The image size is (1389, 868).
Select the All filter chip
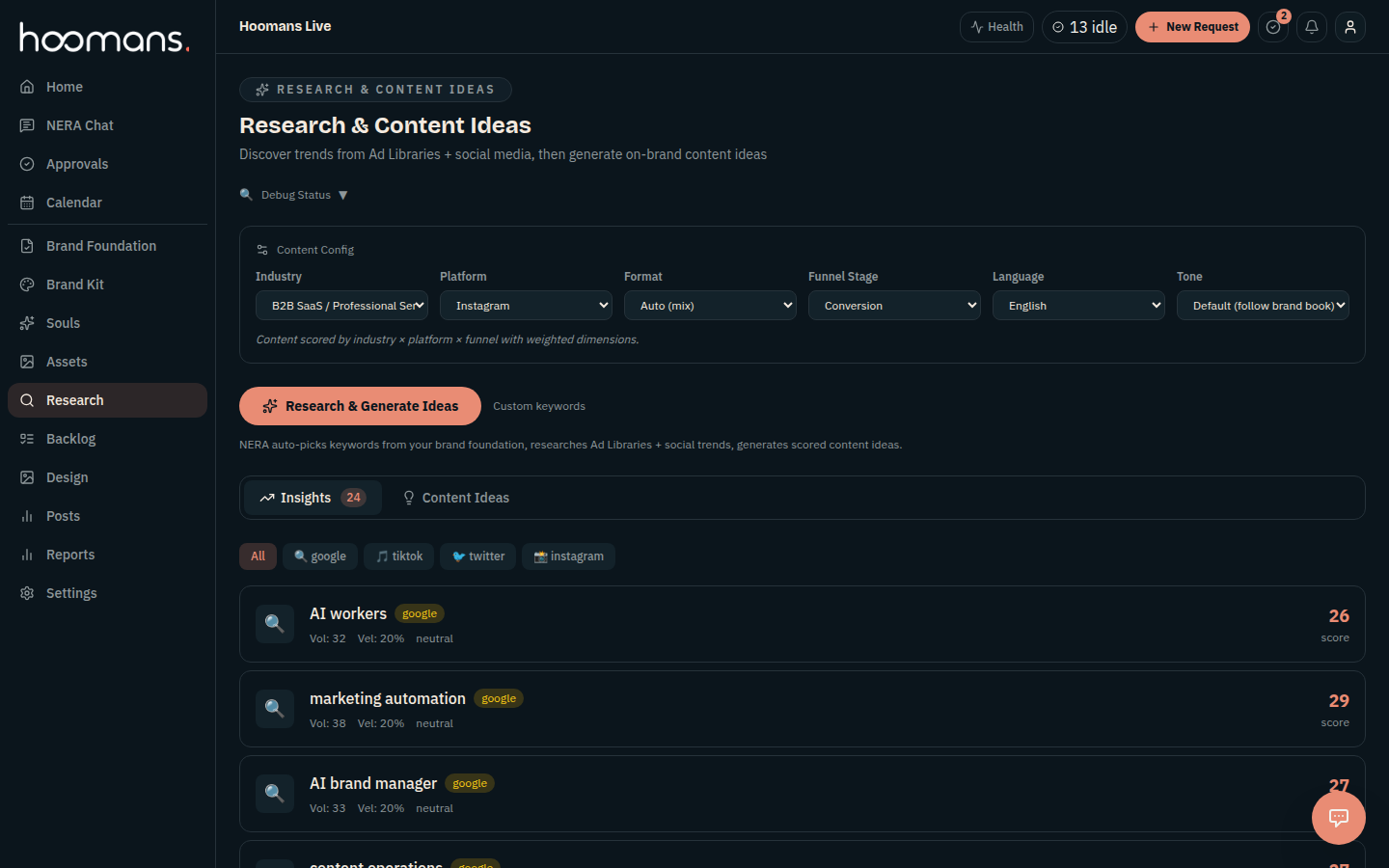coord(258,556)
